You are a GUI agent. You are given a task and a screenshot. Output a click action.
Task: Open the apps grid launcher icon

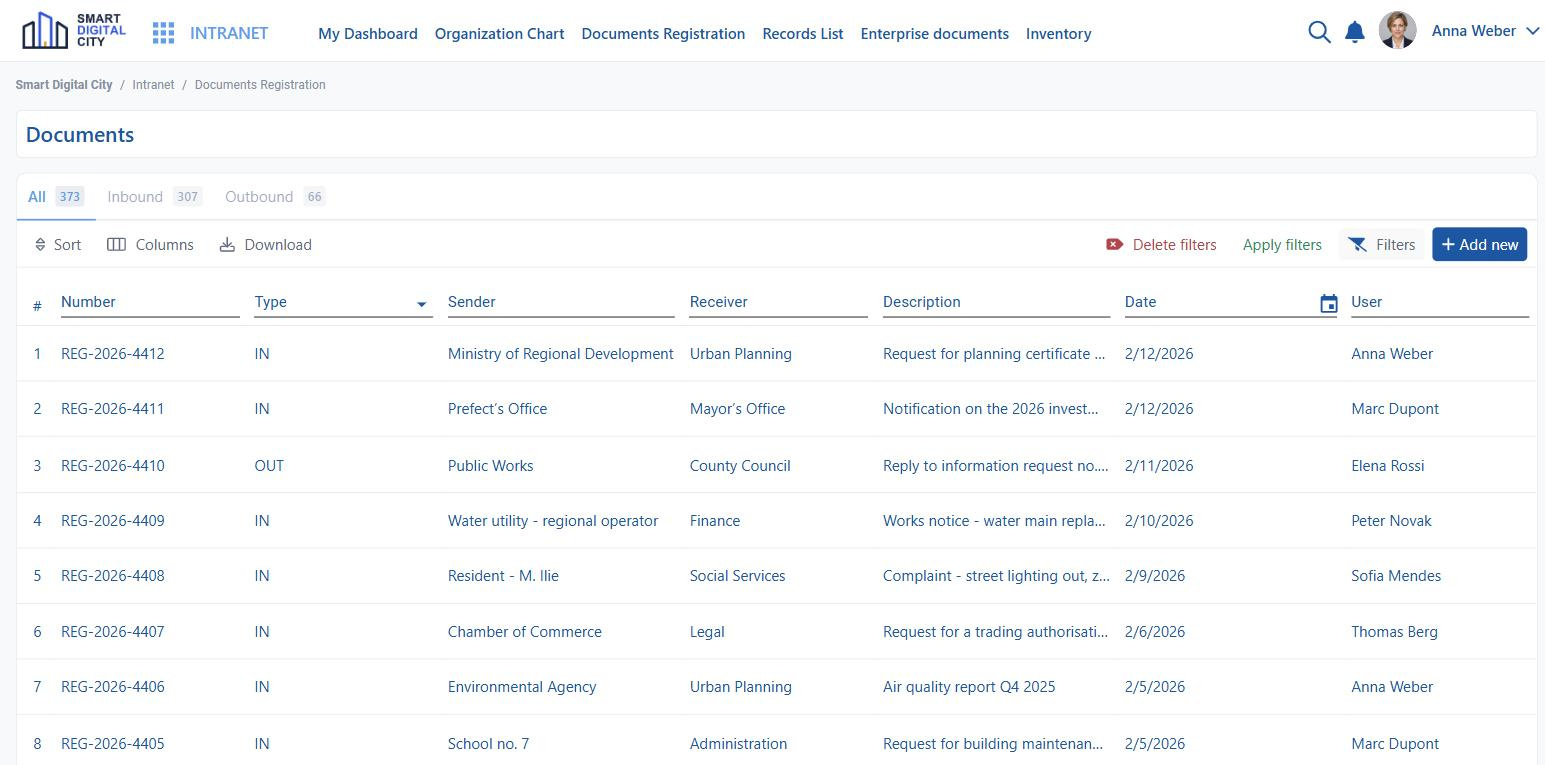163,33
